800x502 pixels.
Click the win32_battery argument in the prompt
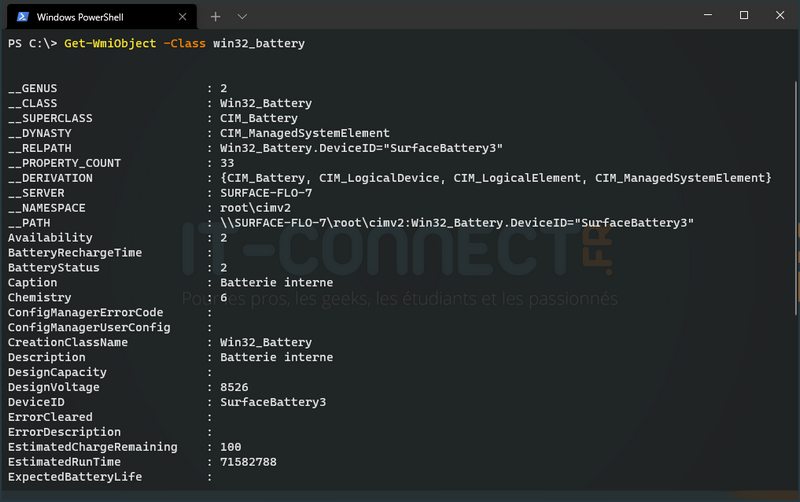pos(259,44)
